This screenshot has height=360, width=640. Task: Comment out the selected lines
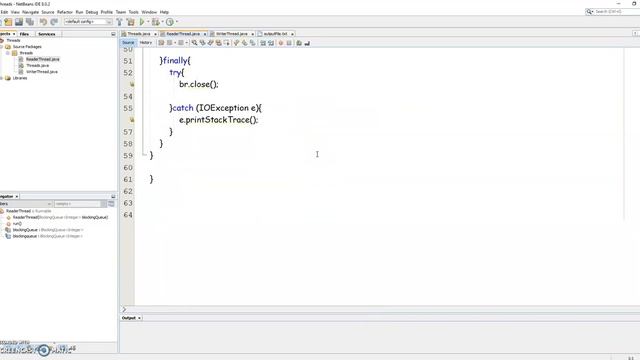click(299, 43)
